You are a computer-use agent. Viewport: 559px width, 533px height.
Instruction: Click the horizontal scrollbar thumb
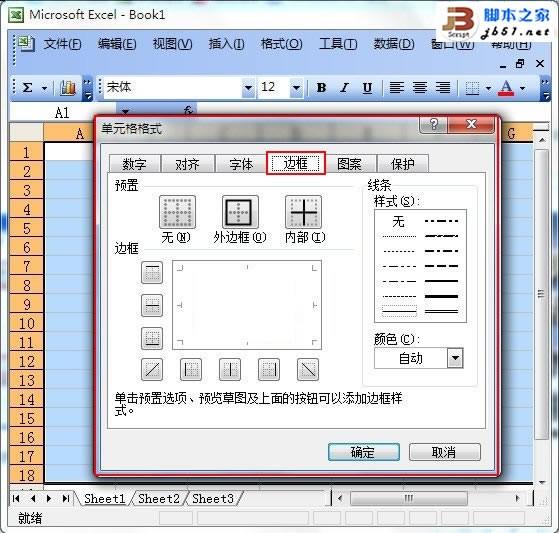409,498
